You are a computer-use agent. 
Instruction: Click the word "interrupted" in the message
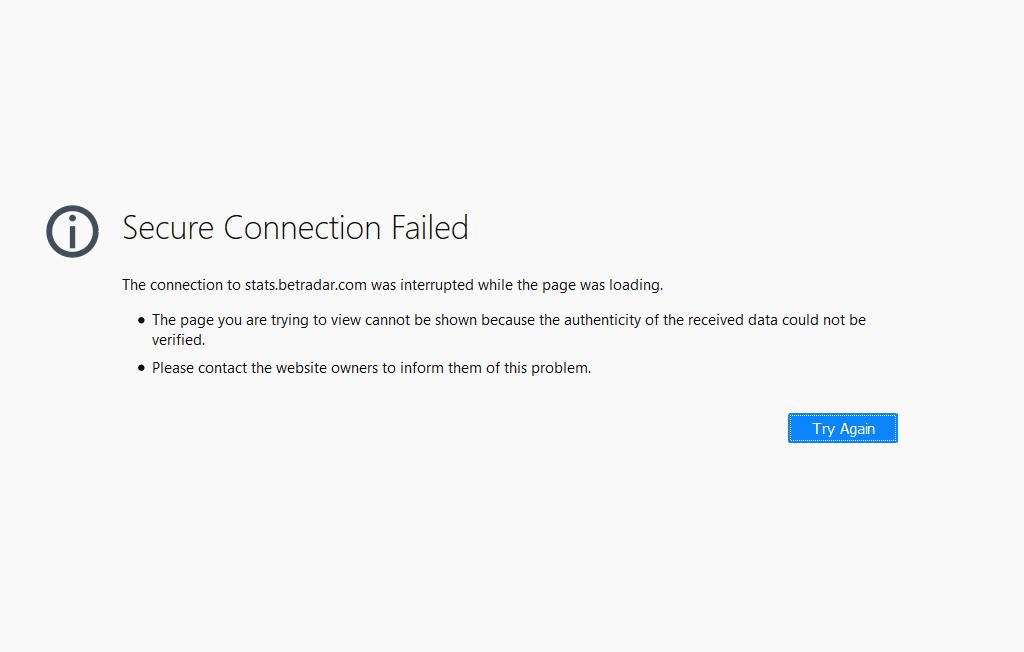tap(437, 285)
